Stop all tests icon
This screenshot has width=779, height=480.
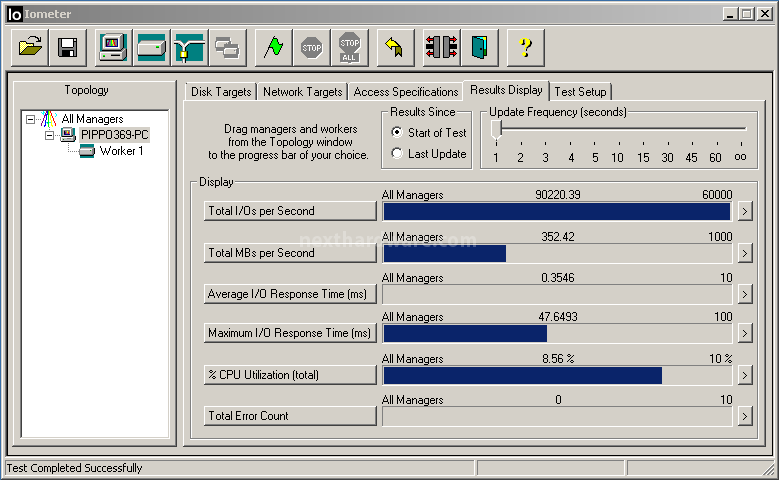350,48
